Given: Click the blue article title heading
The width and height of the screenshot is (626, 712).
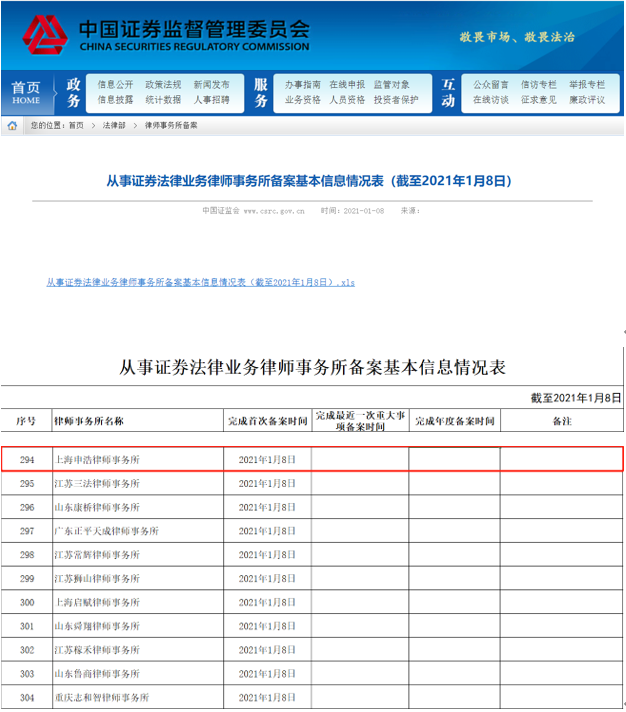Looking at the screenshot, I should pyautogui.click(x=309, y=181).
